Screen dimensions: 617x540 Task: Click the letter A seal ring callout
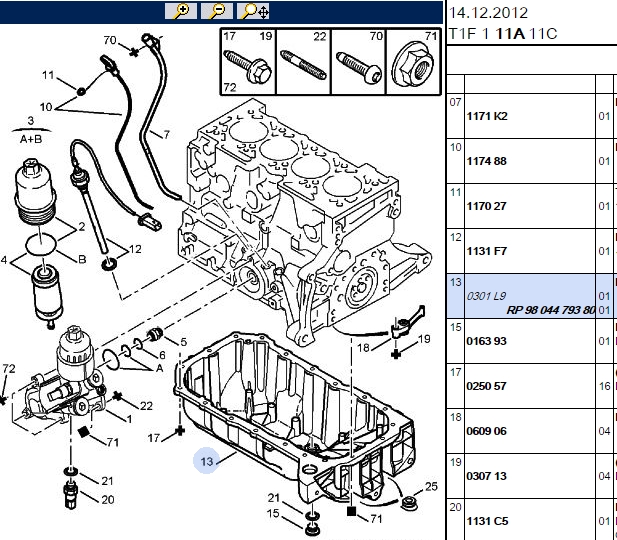pyautogui.click(x=159, y=368)
